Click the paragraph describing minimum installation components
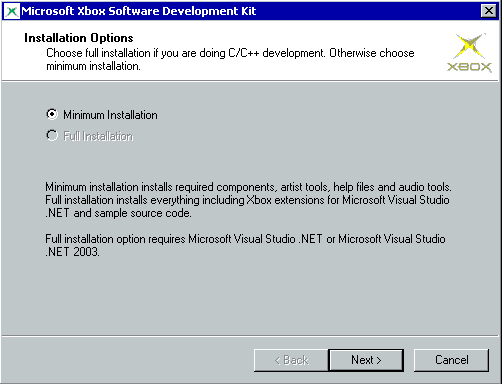Viewport: 502px width, 384px height. pos(248,200)
